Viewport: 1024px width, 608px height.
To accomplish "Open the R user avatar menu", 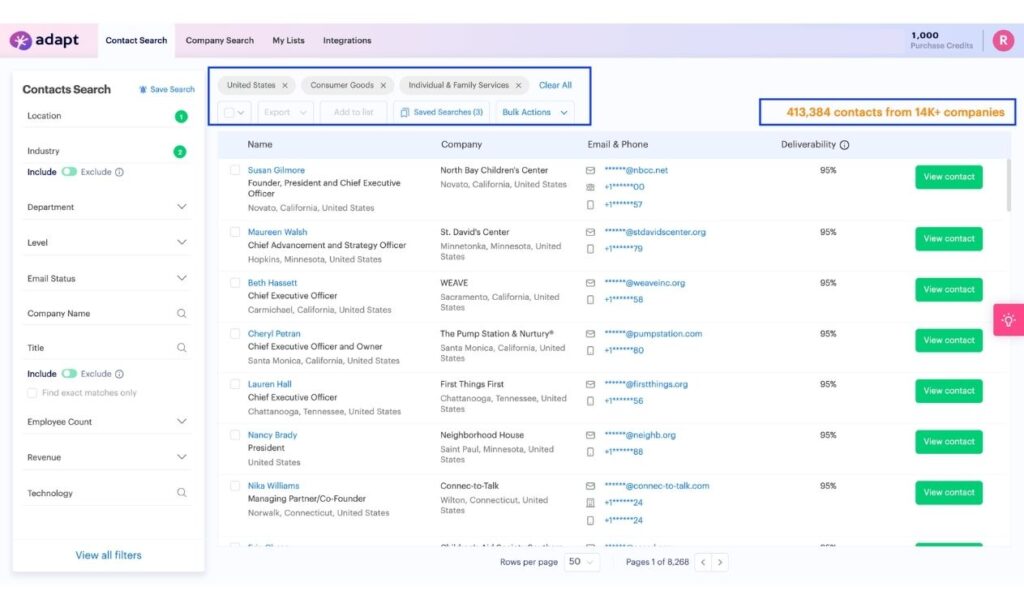I will 1002,40.
